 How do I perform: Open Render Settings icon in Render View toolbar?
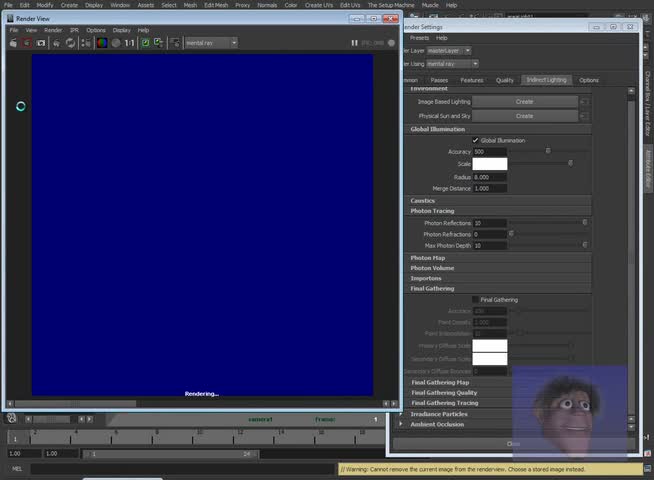(86, 43)
